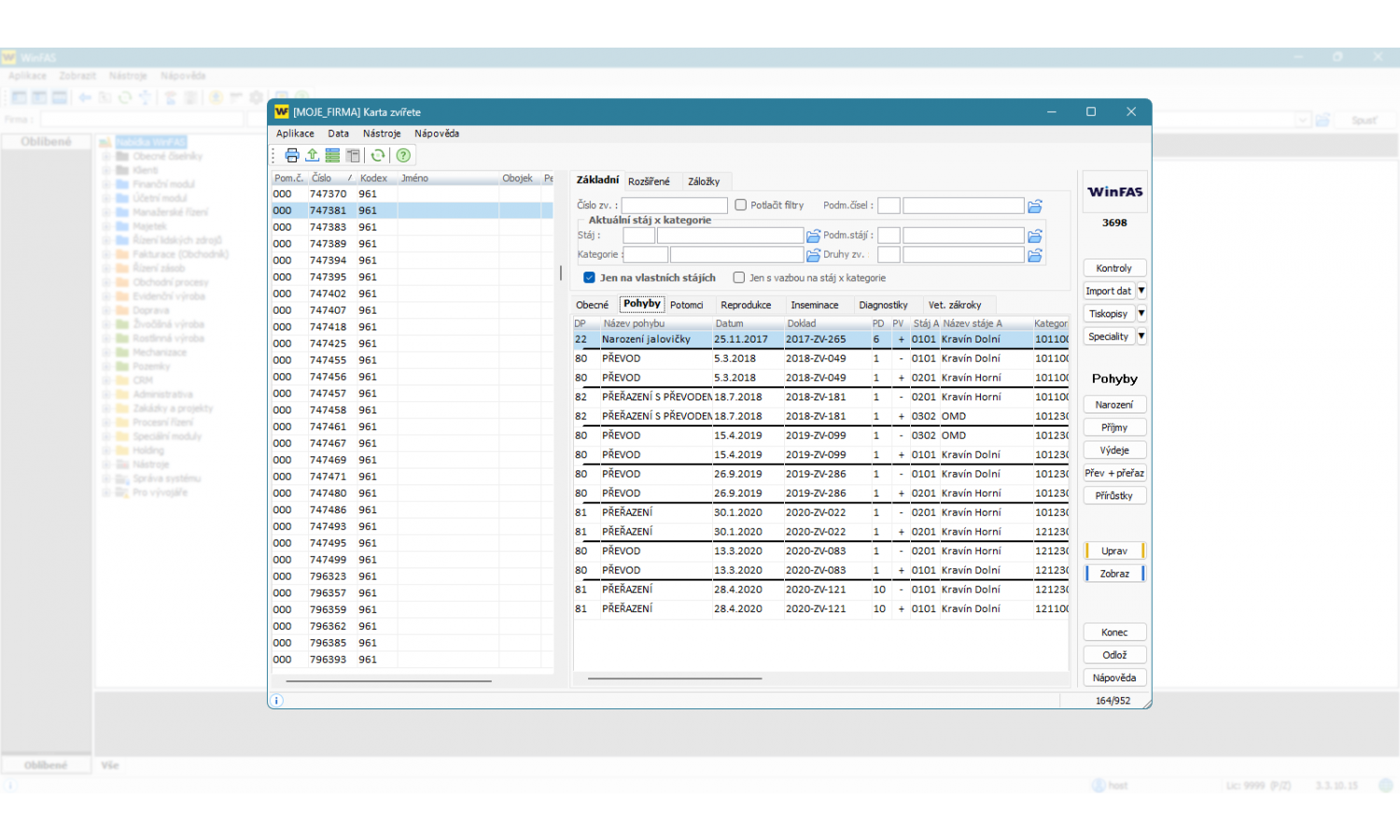
Task: Click the info icon in status bar
Action: (x=277, y=700)
